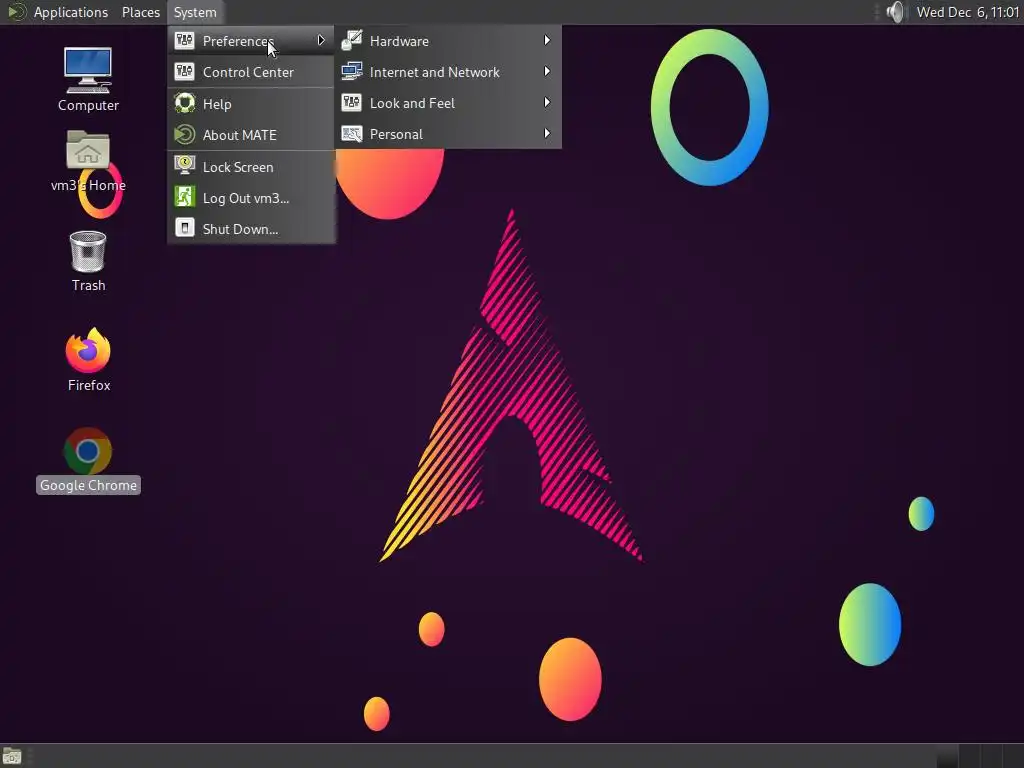Expand the Preferences submenu arrow
The image size is (1024, 768).
coord(321,40)
